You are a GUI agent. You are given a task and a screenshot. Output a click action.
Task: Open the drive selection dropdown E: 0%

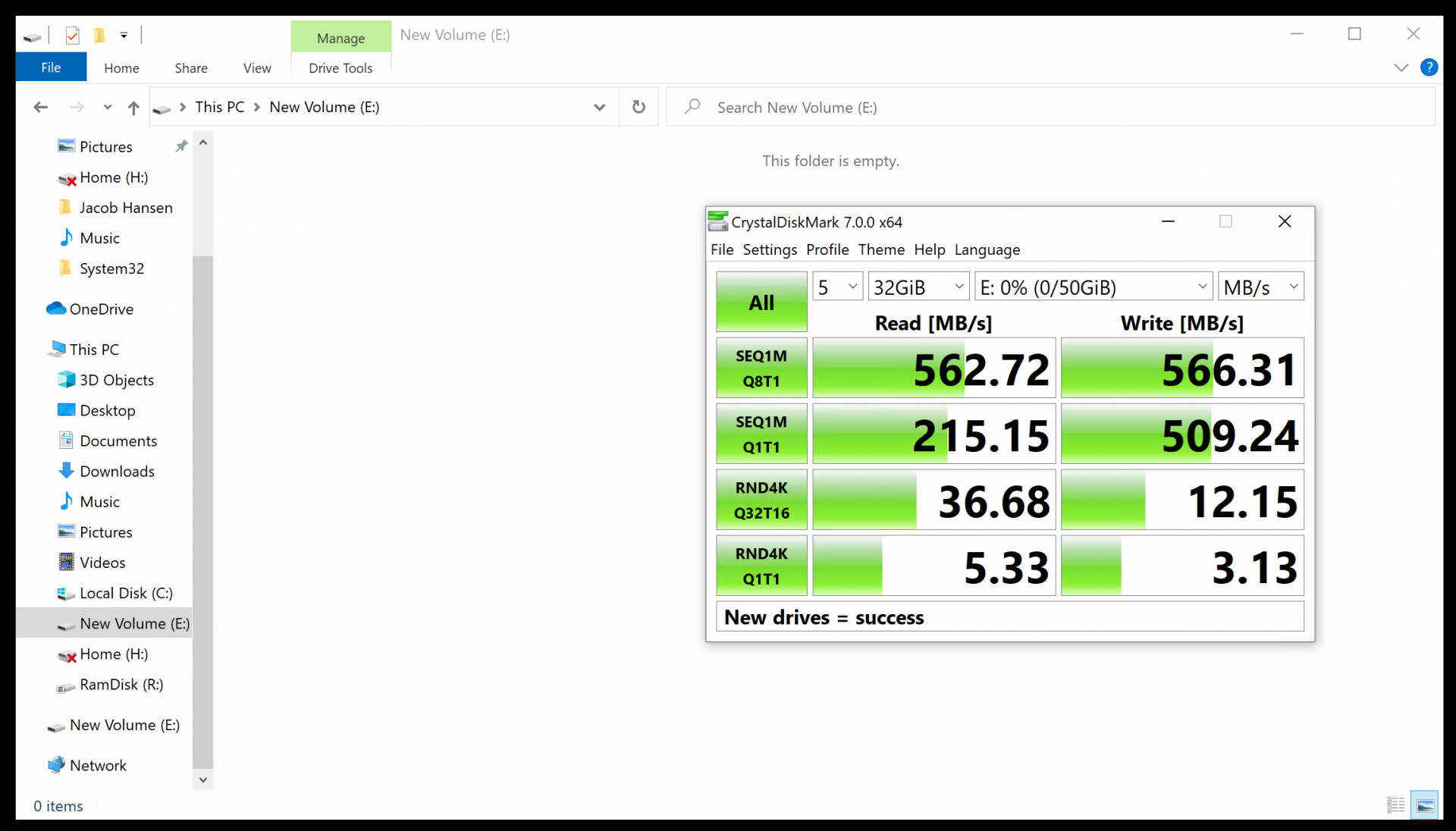click(x=1094, y=287)
